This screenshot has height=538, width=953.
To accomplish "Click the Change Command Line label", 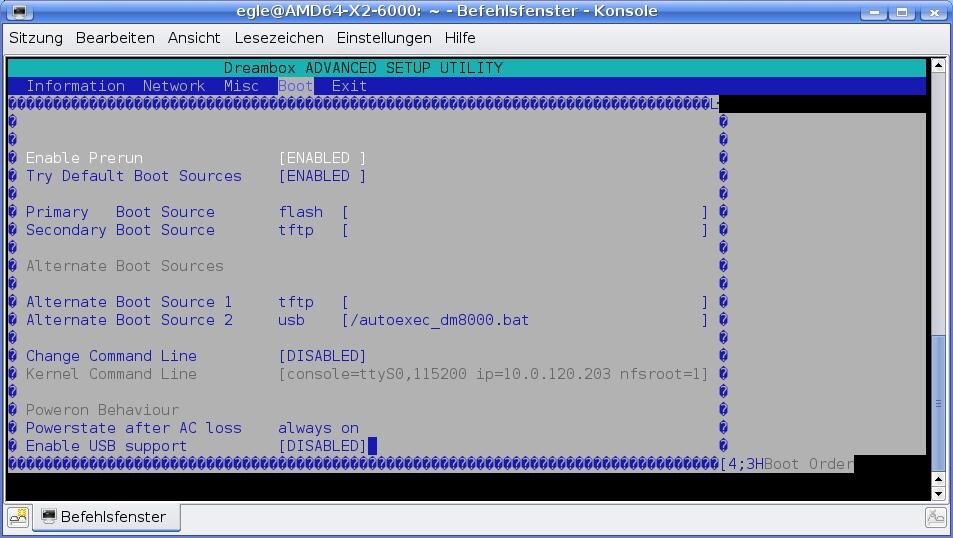I will pos(111,356).
